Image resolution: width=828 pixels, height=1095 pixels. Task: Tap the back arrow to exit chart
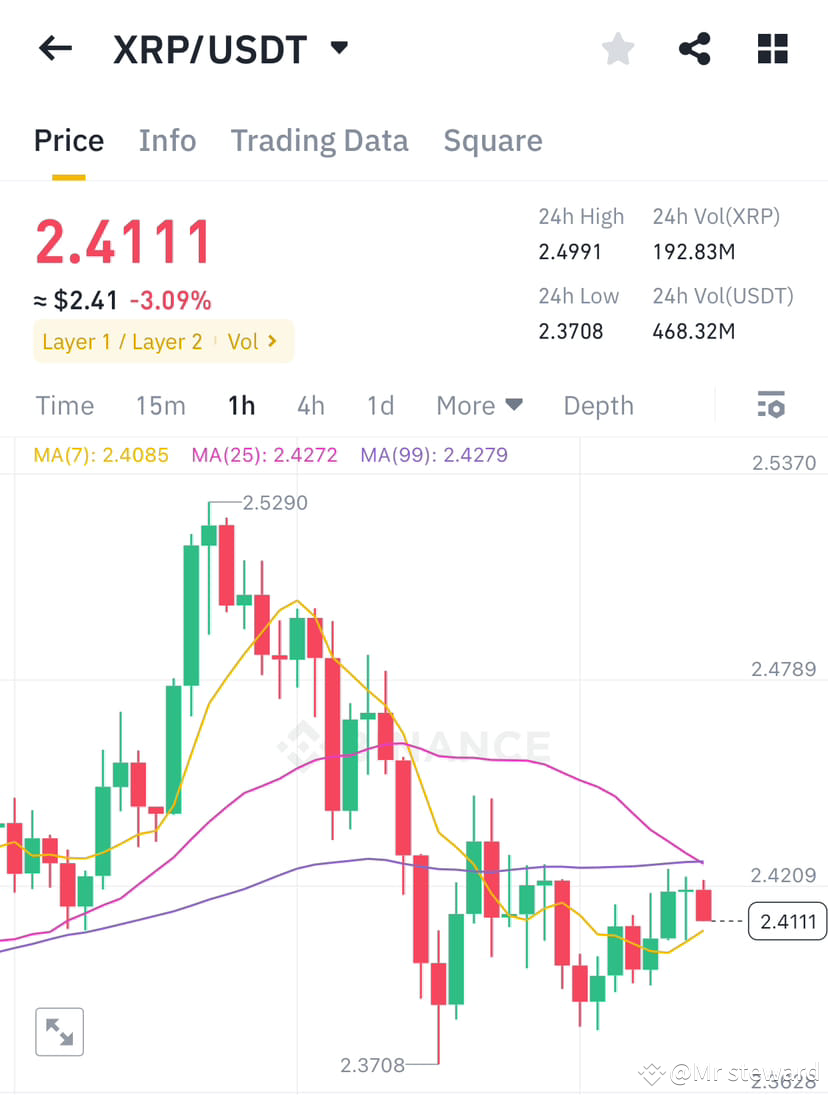pyautogui.click(x=55, y=47)
